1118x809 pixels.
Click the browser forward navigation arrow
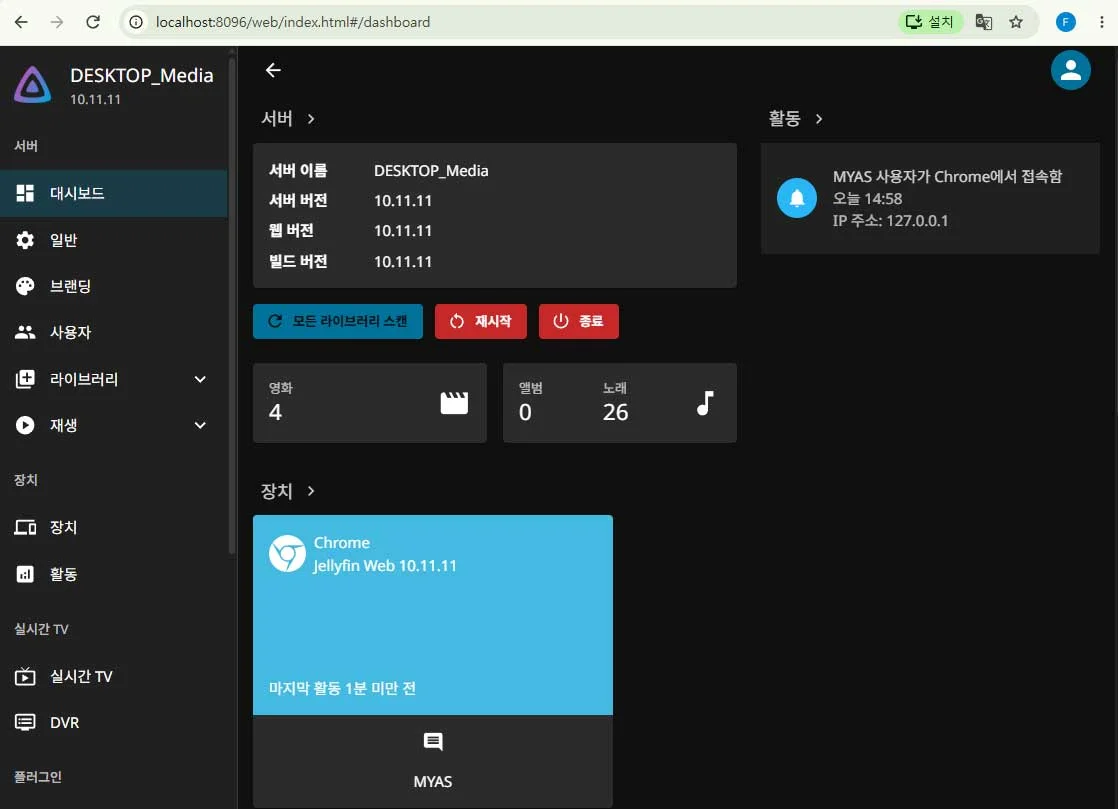pyautogui.click(x=57, y=22)
